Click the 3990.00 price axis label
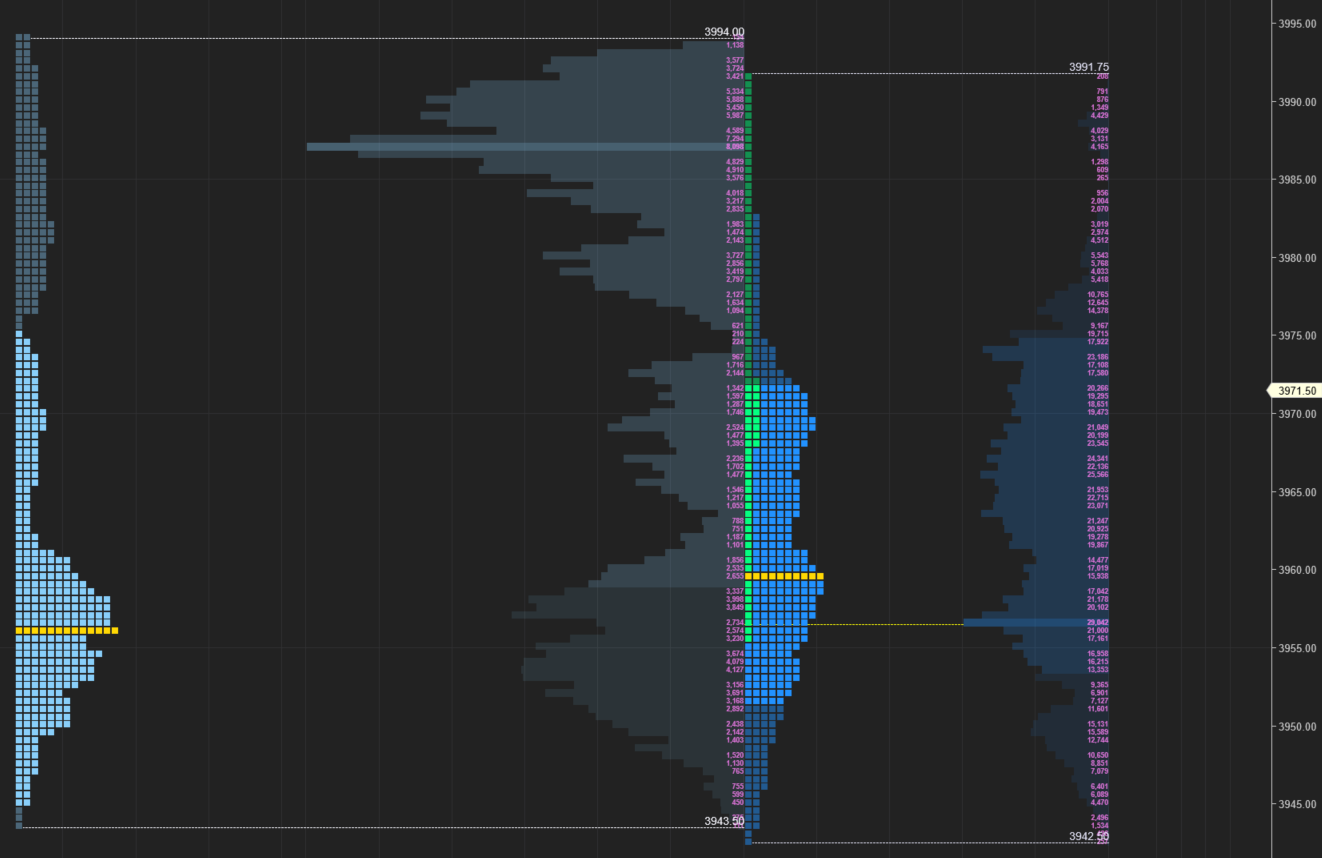This screenshot has height=858, width=1322. click(x=1299, y=102)
